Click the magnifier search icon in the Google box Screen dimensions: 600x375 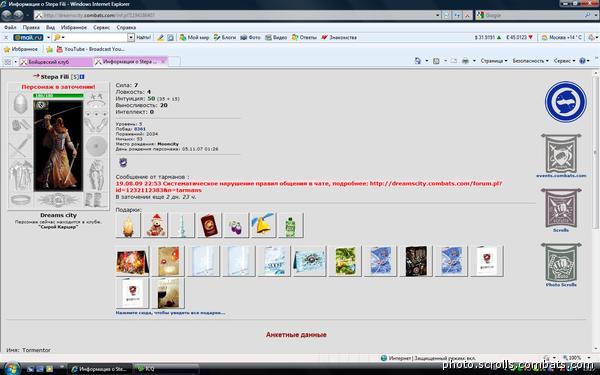click(x=587, y=15)
